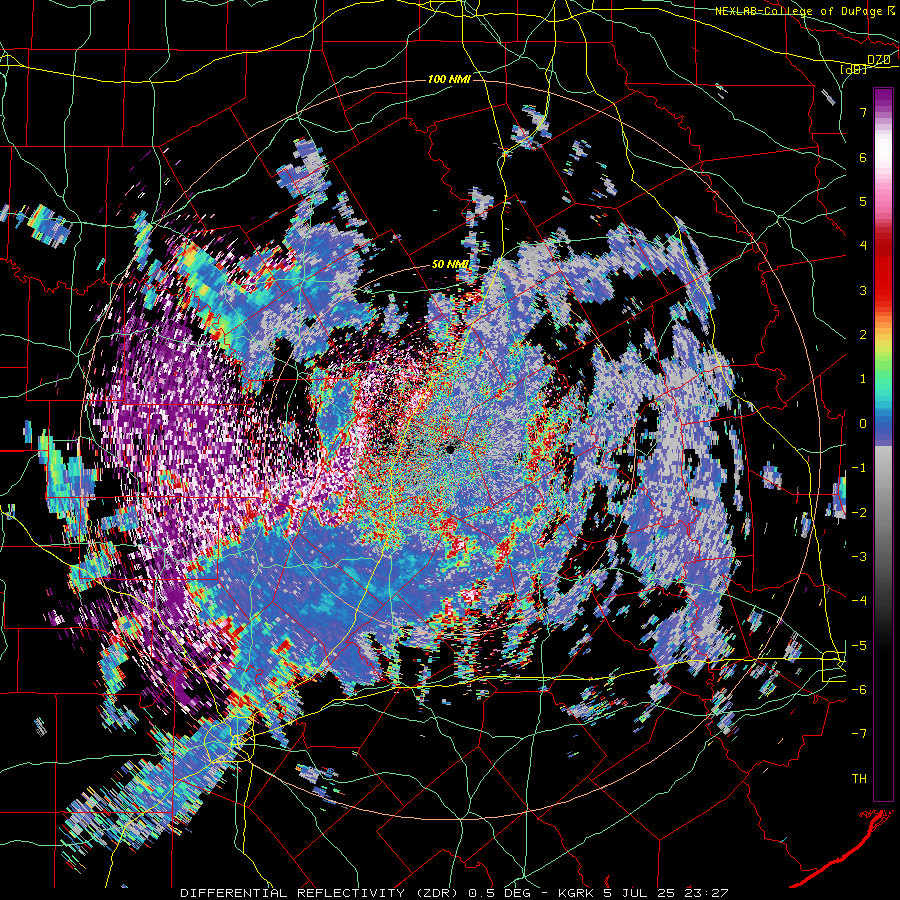
Task: Select the 3 dB tick label on scale
Action: tap(863, 290)
